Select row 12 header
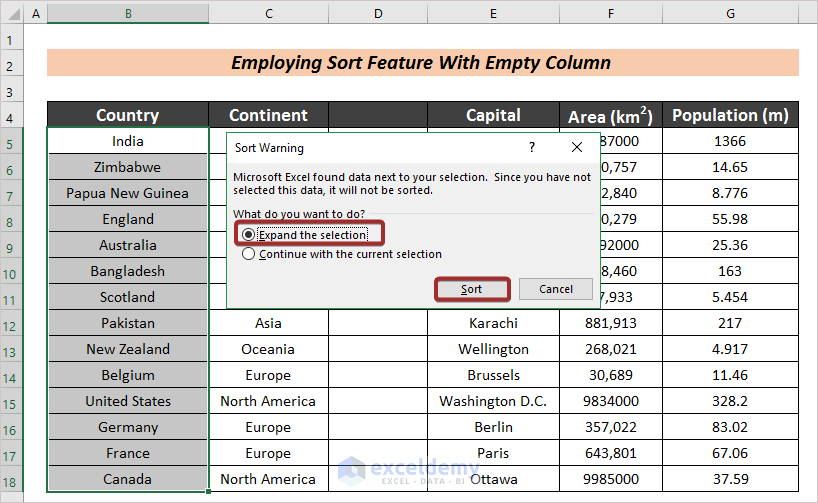818x503 pixels. (11, 323)
